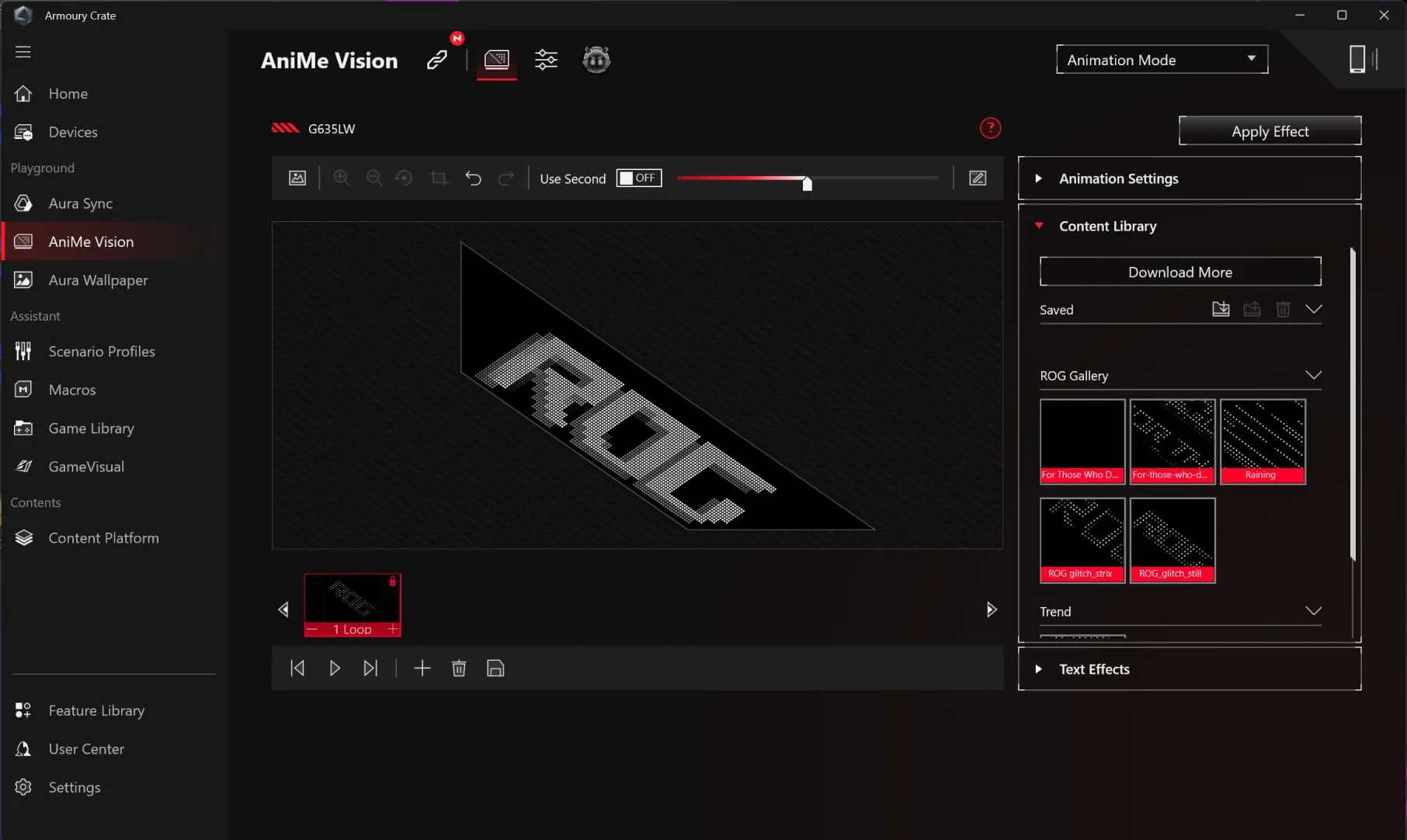Jump to the first frame
The width and height of the screenshot is (1407, 840).
tap(297, 668)
